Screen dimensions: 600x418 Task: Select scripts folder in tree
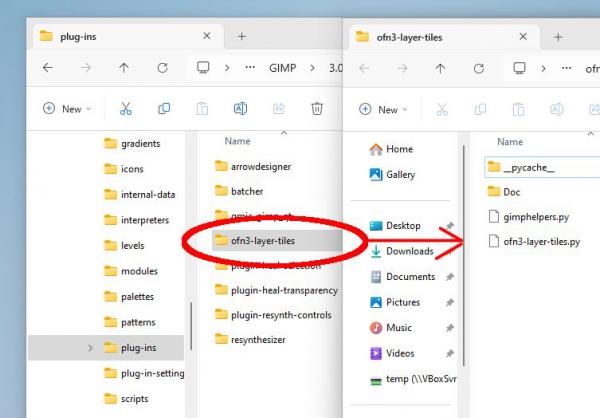(x=126, y=399)
